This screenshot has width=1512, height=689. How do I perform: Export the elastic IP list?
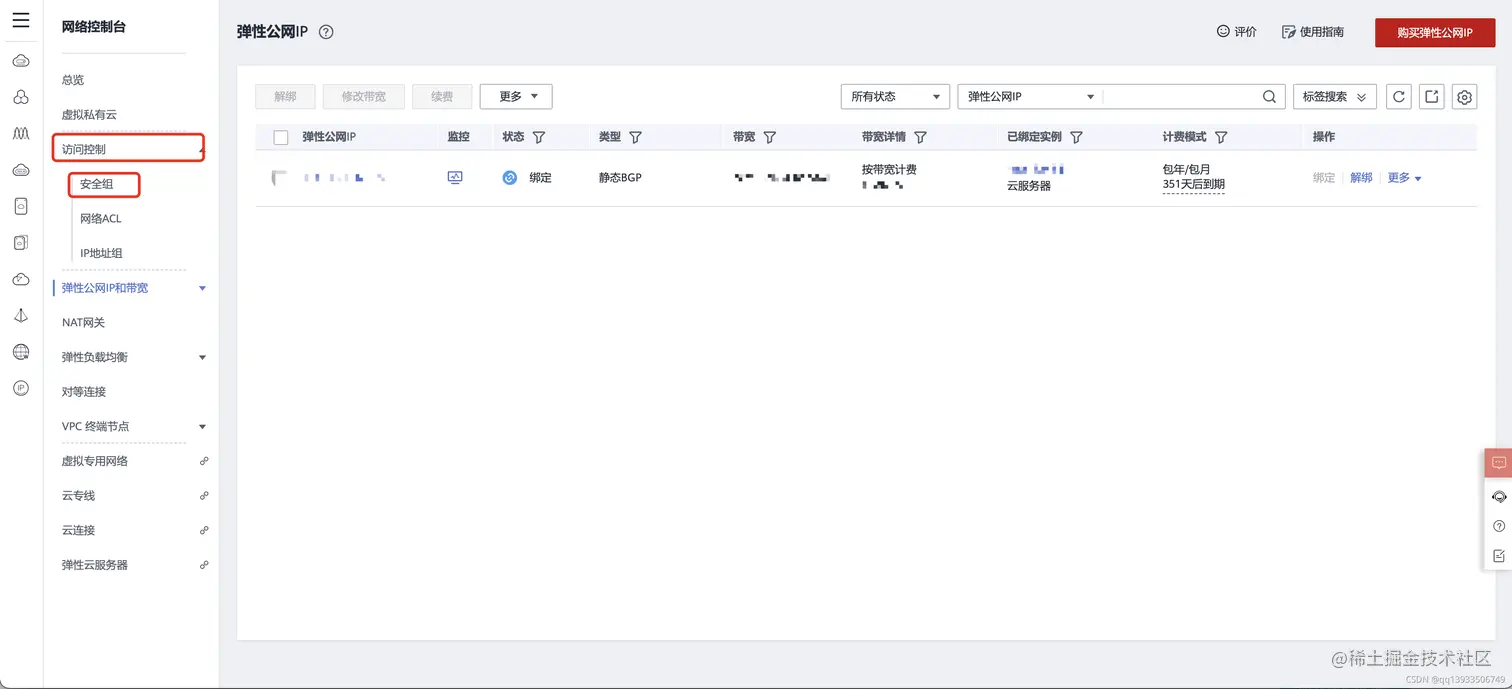pyautogui.click(x=1431, y=96)
